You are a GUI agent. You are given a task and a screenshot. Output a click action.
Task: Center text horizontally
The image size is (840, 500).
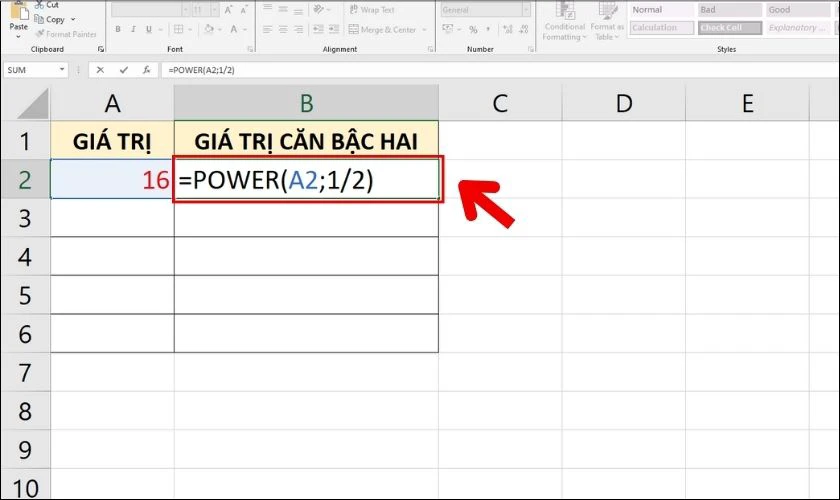click(x=283, y=29)
